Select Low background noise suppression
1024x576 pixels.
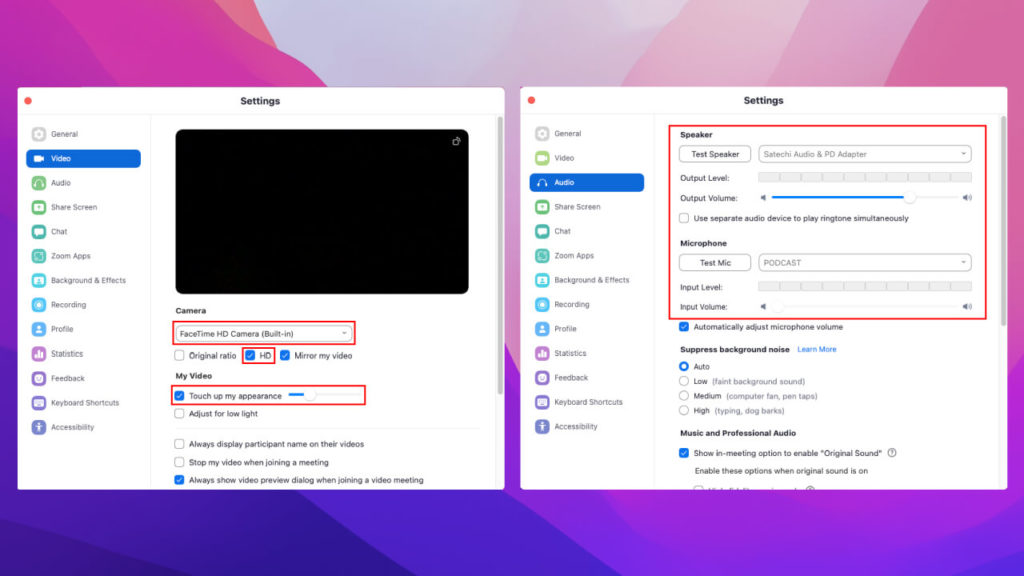684,381
